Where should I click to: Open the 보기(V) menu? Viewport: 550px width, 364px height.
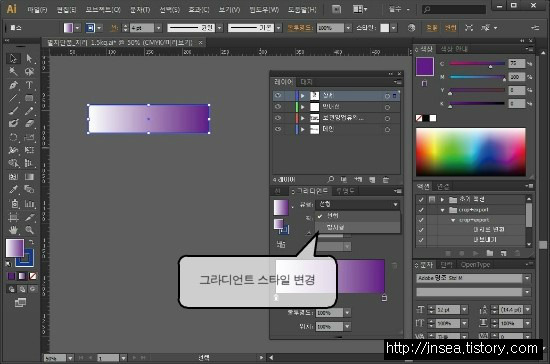pyautogui.click(x=229, y=10)
